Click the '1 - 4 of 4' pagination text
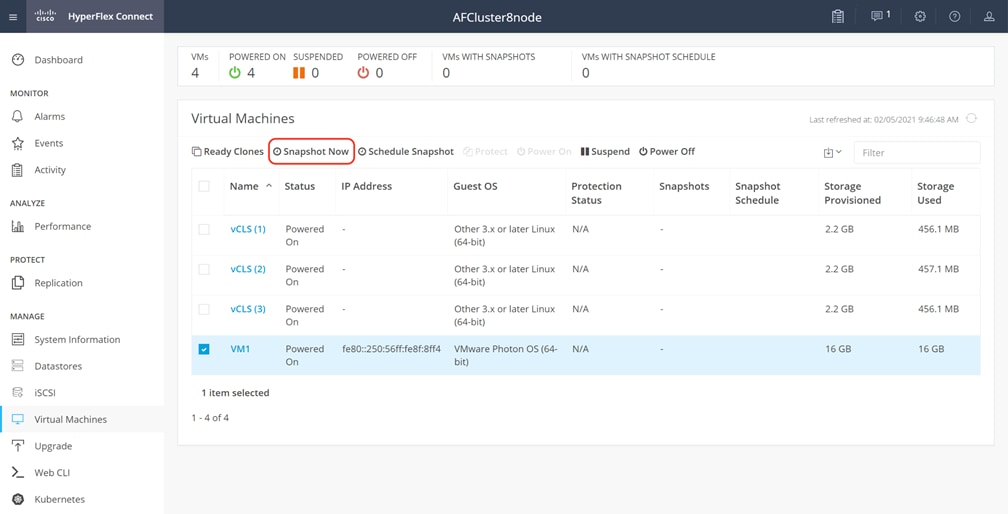The height and width of the screenshot is (514, 1008). 210,418
